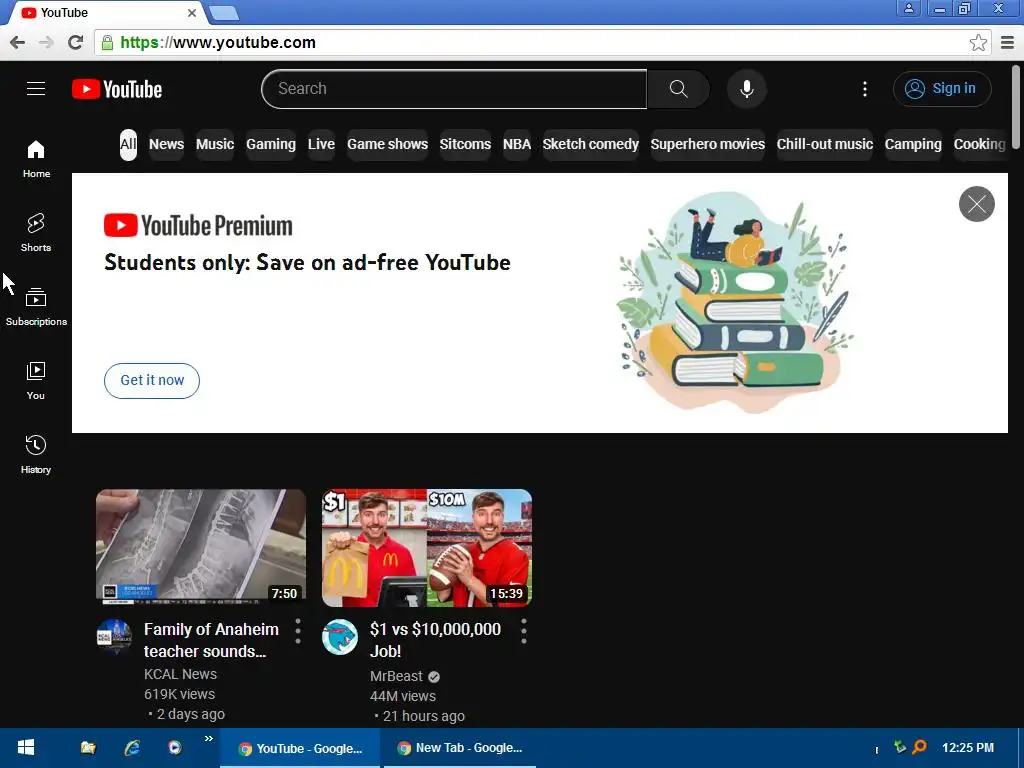This screenshot has width=1024, height=768.
Task: Open the YouTube hamburger guide menu
Action: pyautogui.click(x=36, y=89)
